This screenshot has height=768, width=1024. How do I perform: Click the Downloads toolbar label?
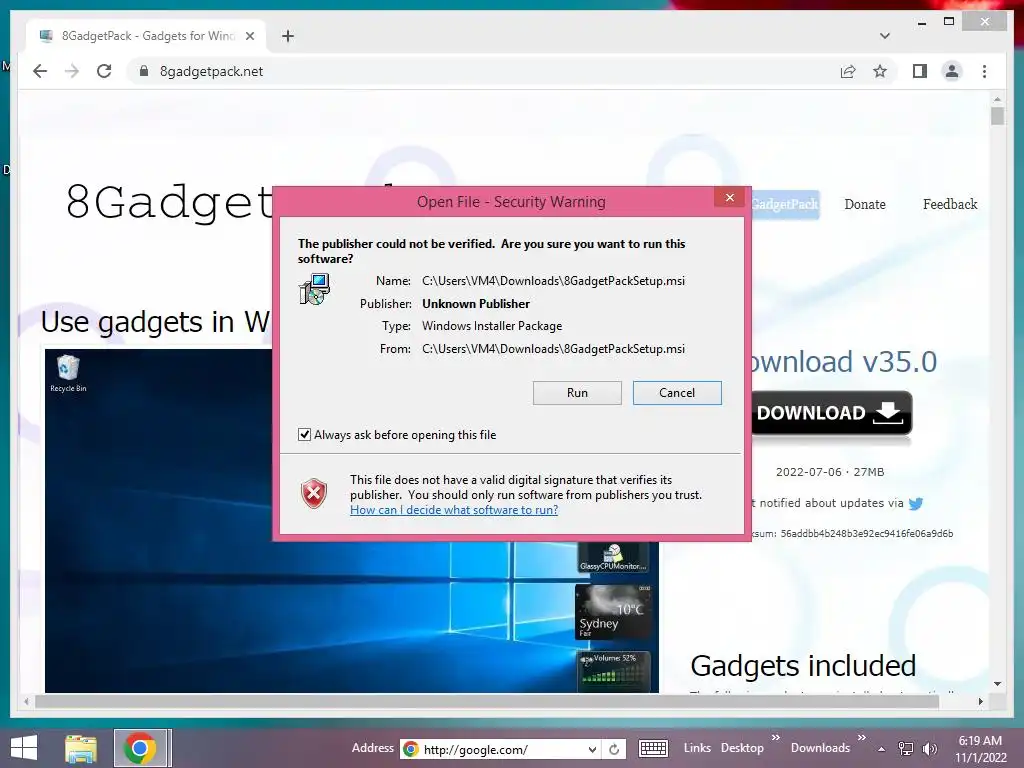[820, 748]
